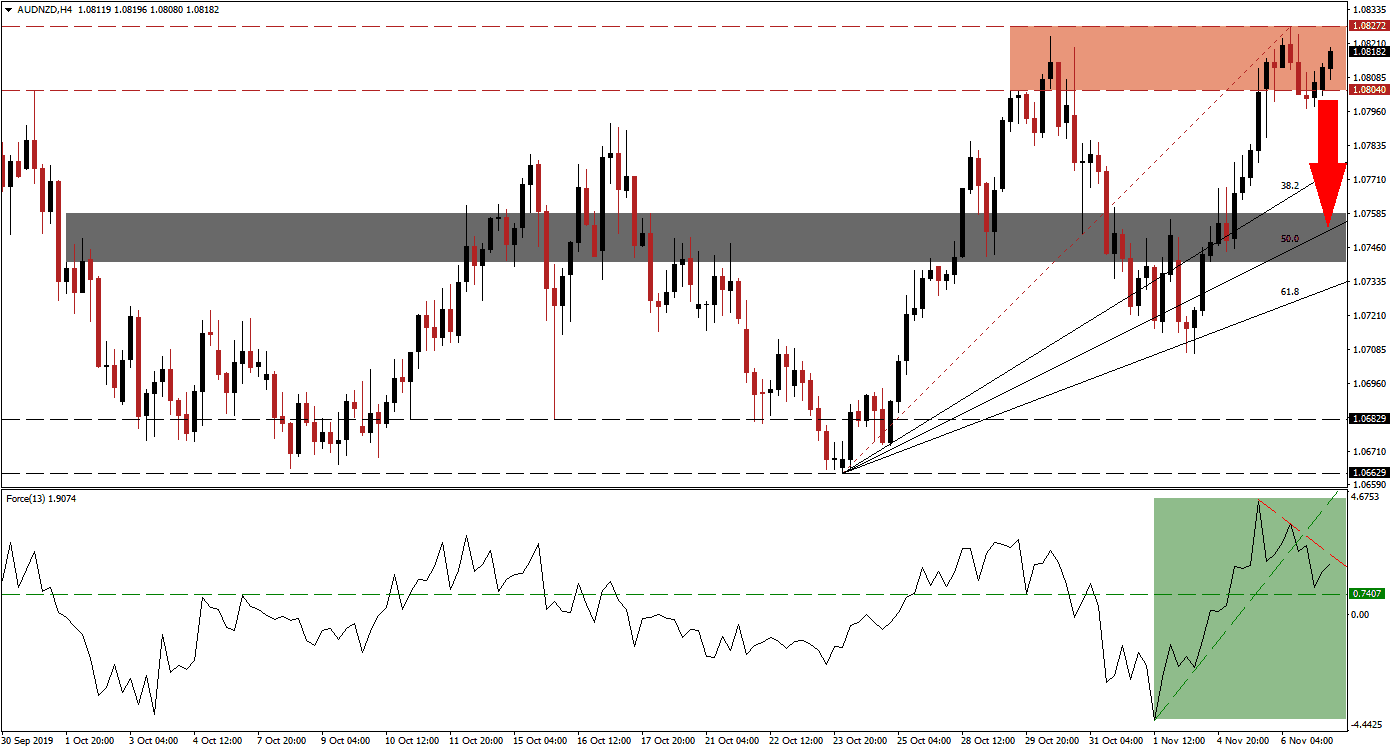This screenshot has width=1393, height=752.
Task: Click the 1.08040 support price label
Action: [1369, 88]
